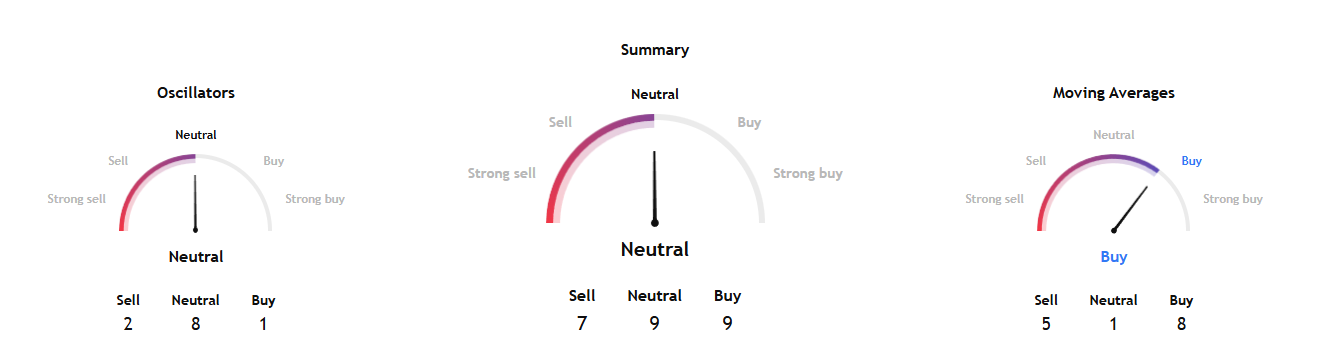Click the Sell label on Oscillators gauge
Viewport: 1327px width, 364px height.
[118, 160]
